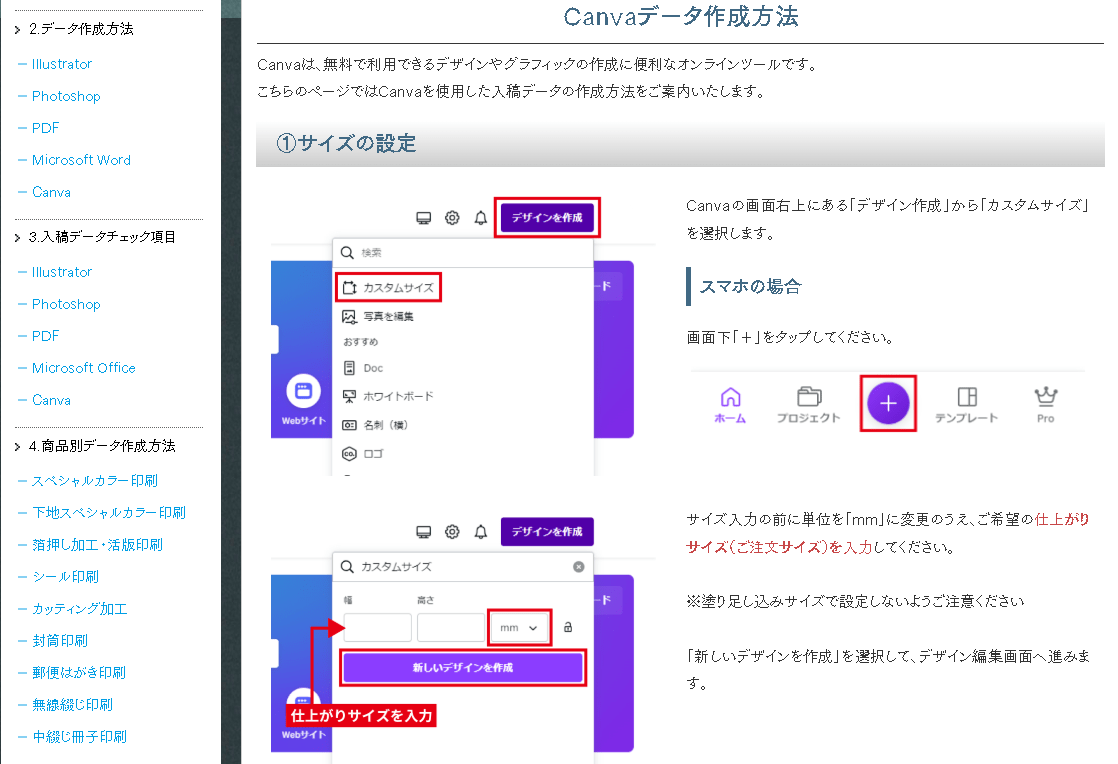1118x764 pixels.
Task: Open Photoshop link under 3.入稿データチェック項目
Action: tap(66, 304)
